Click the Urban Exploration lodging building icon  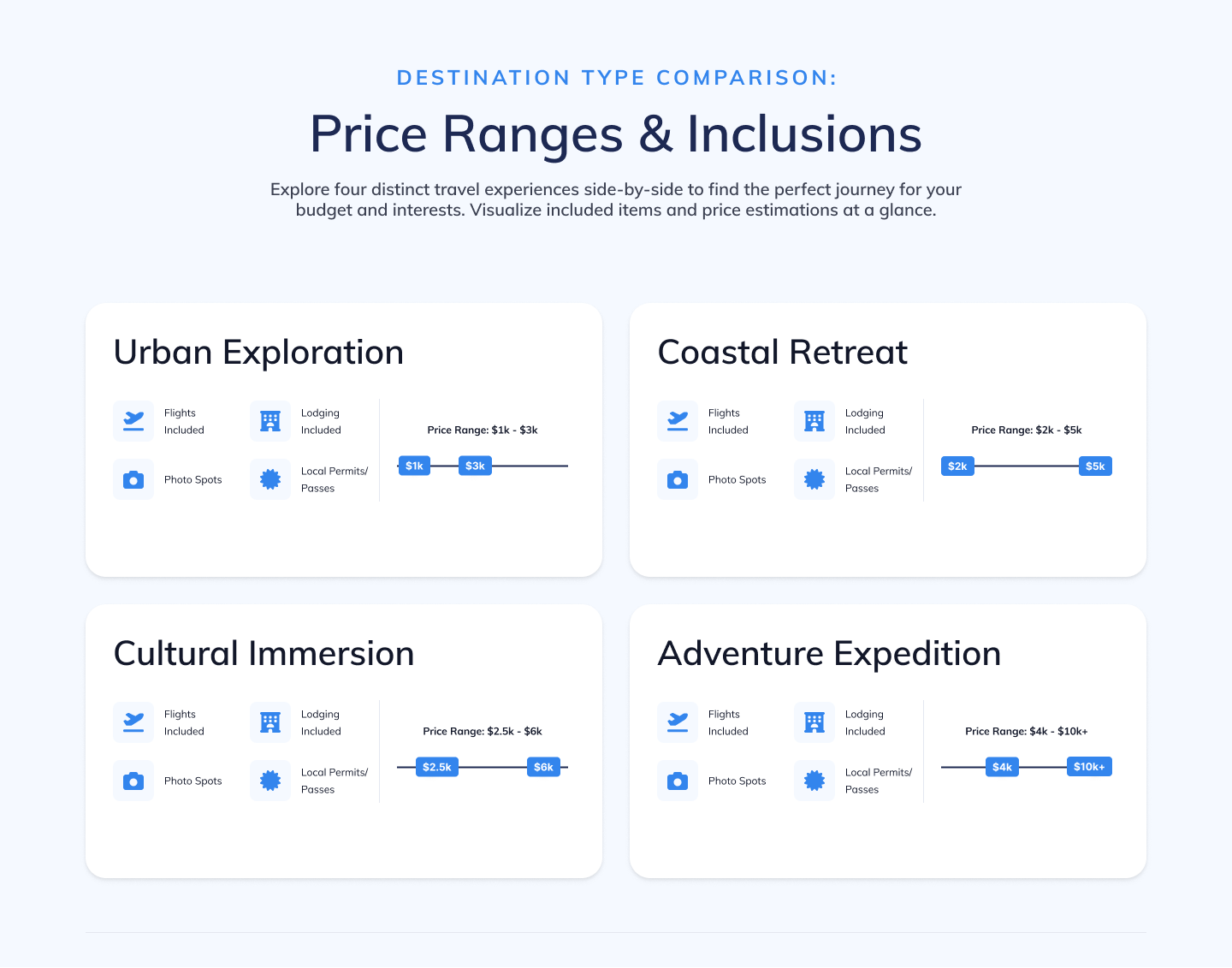coord(270,421)
